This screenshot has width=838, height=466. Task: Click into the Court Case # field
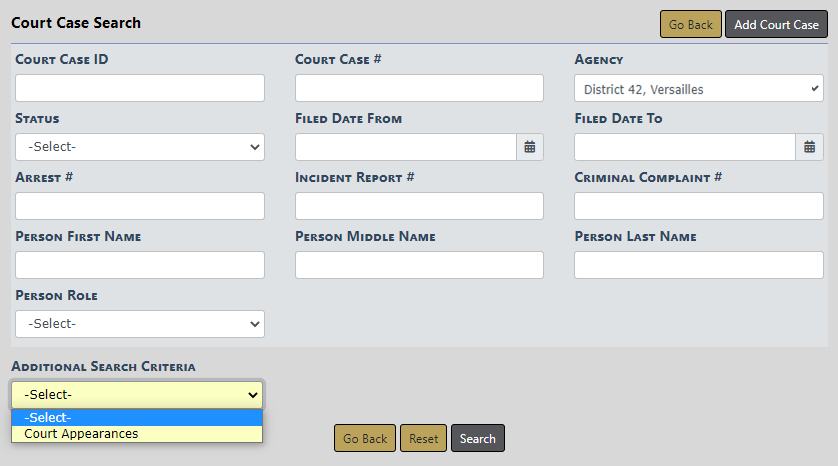tap(419, 88)
